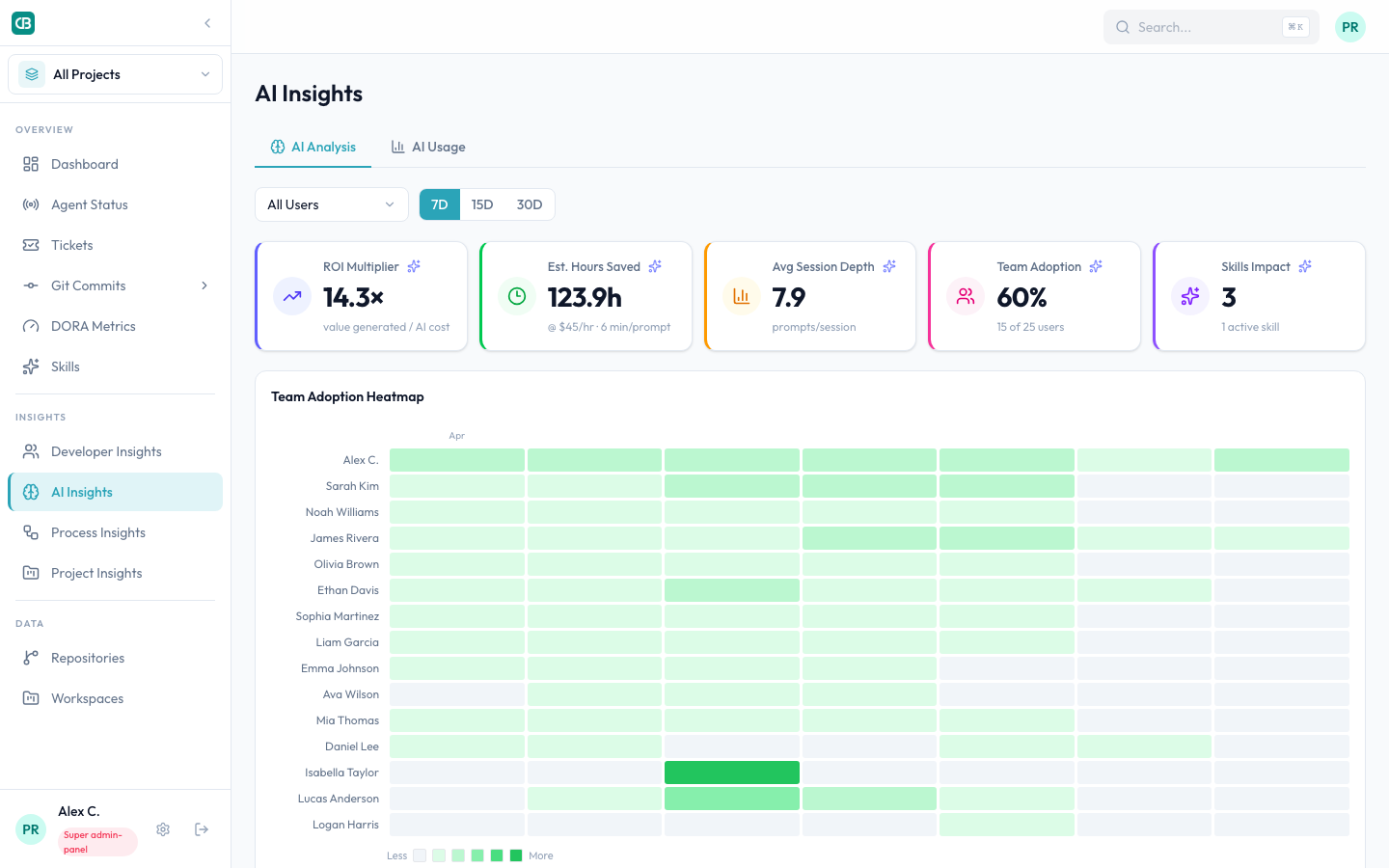Click the CB app logo icon

coord(23,23)
